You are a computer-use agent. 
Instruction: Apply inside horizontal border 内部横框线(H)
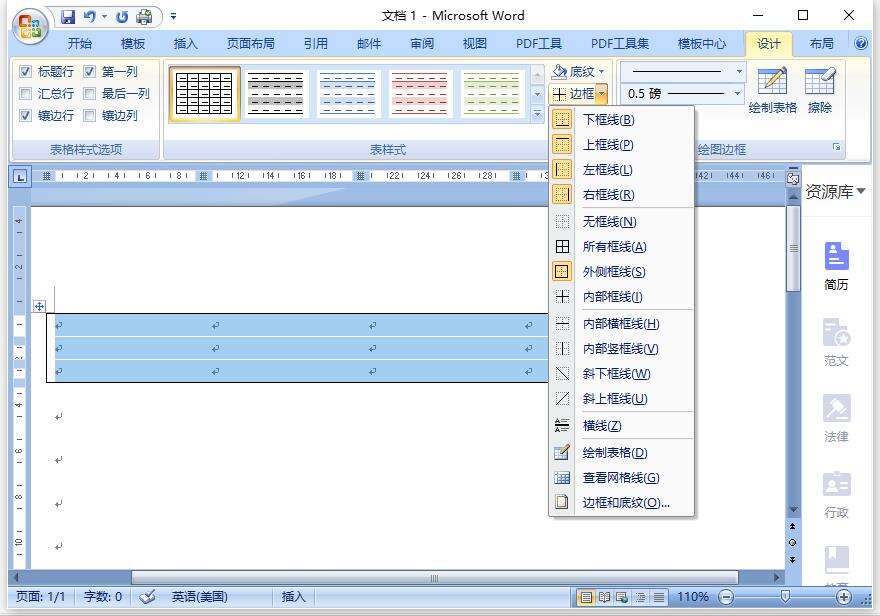click(x=621, y=324)
